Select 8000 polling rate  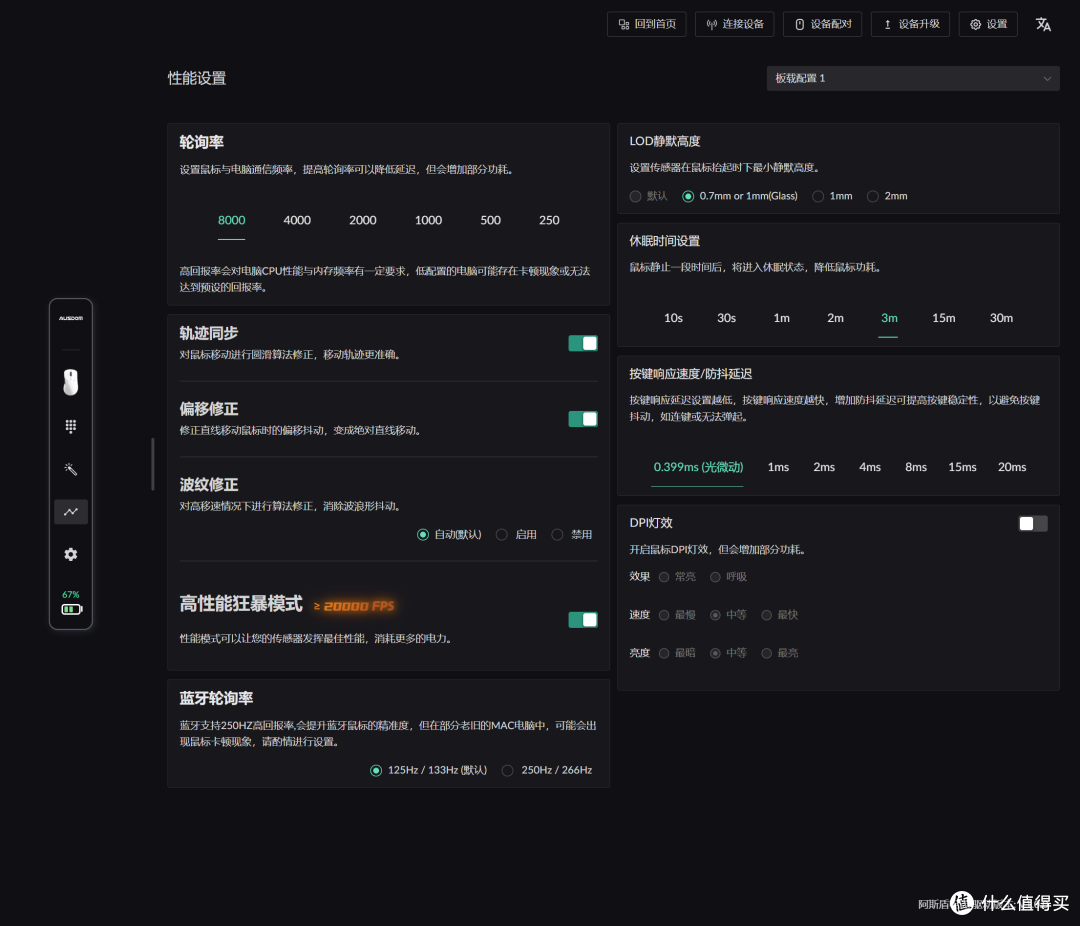(231, 220)
